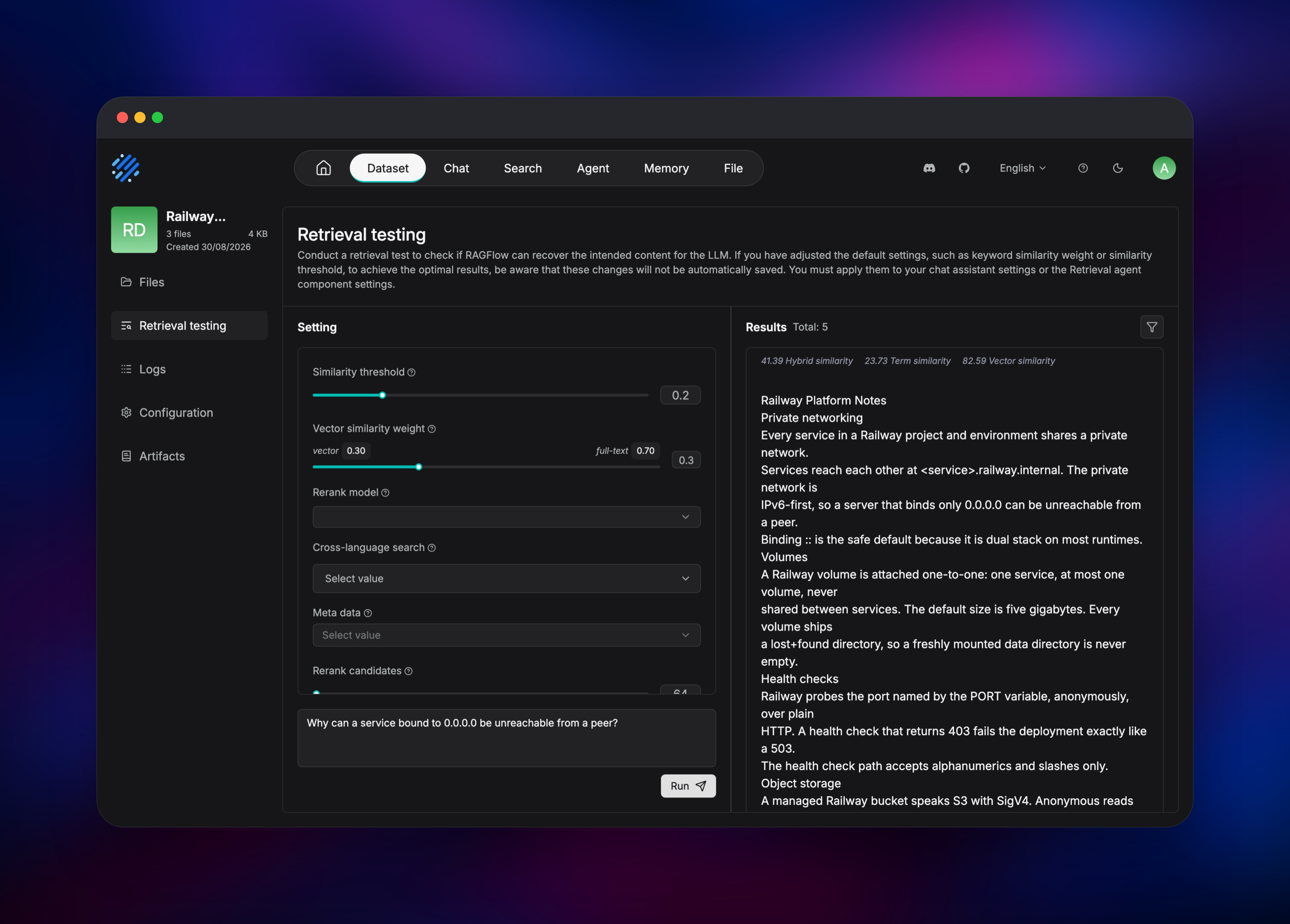The image size is (1290, 924).
Task: Select Retrieval testing in the sidebar
Action: tap(189, 325)
